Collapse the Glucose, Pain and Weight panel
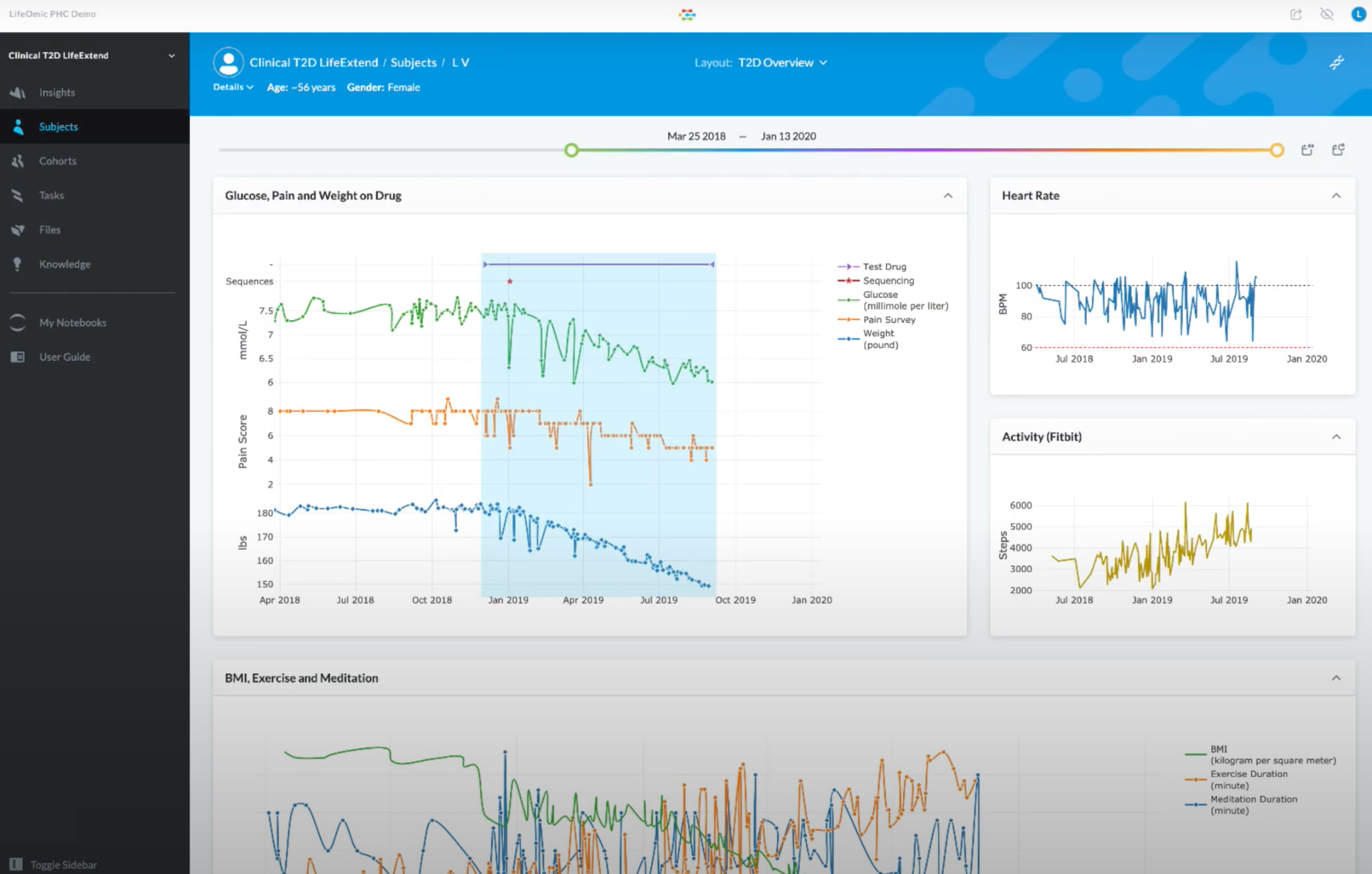The height and width of the screenshot is (874, 1372). tap(948, 196)
